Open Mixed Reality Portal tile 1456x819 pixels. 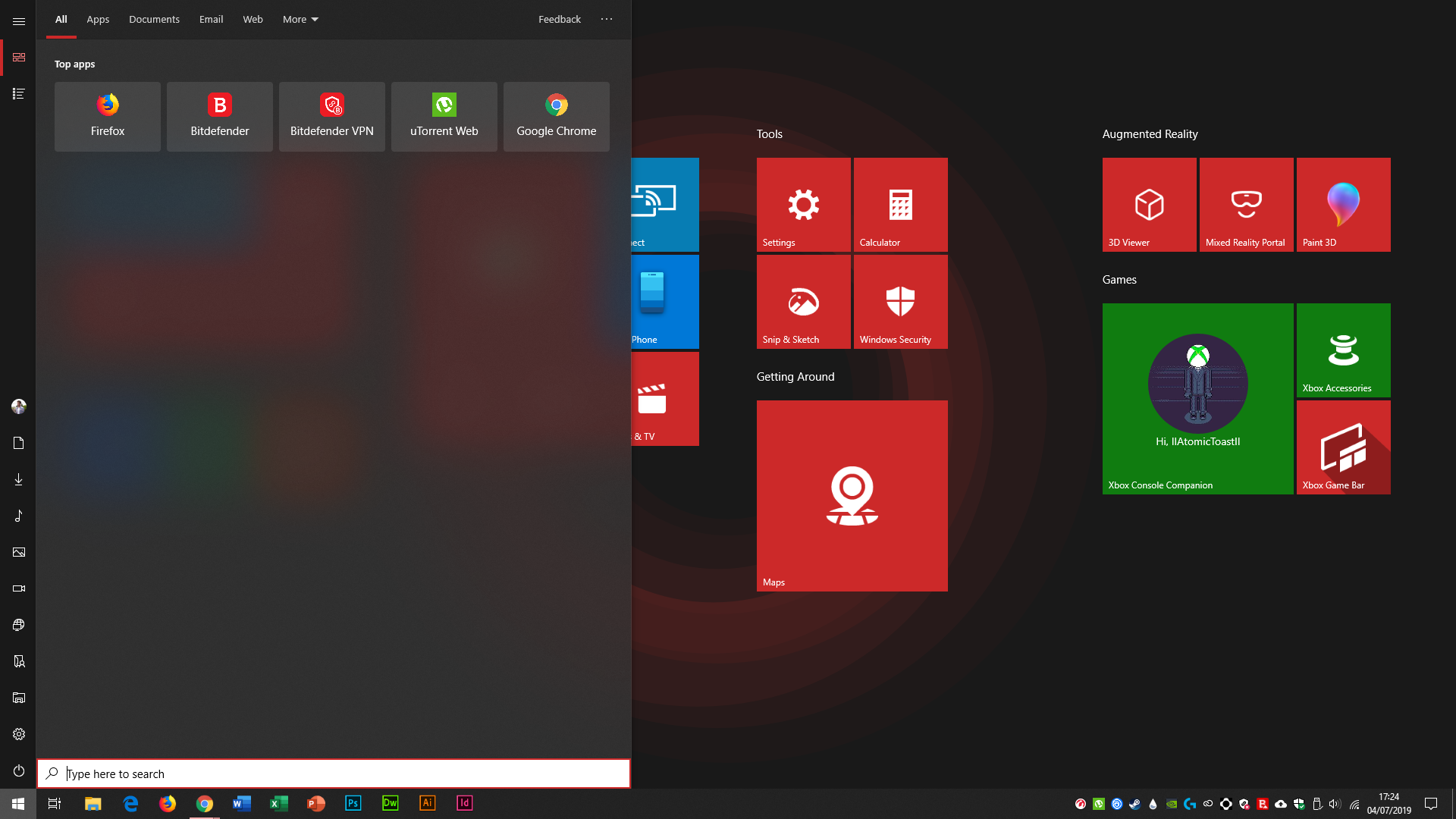1247,205
